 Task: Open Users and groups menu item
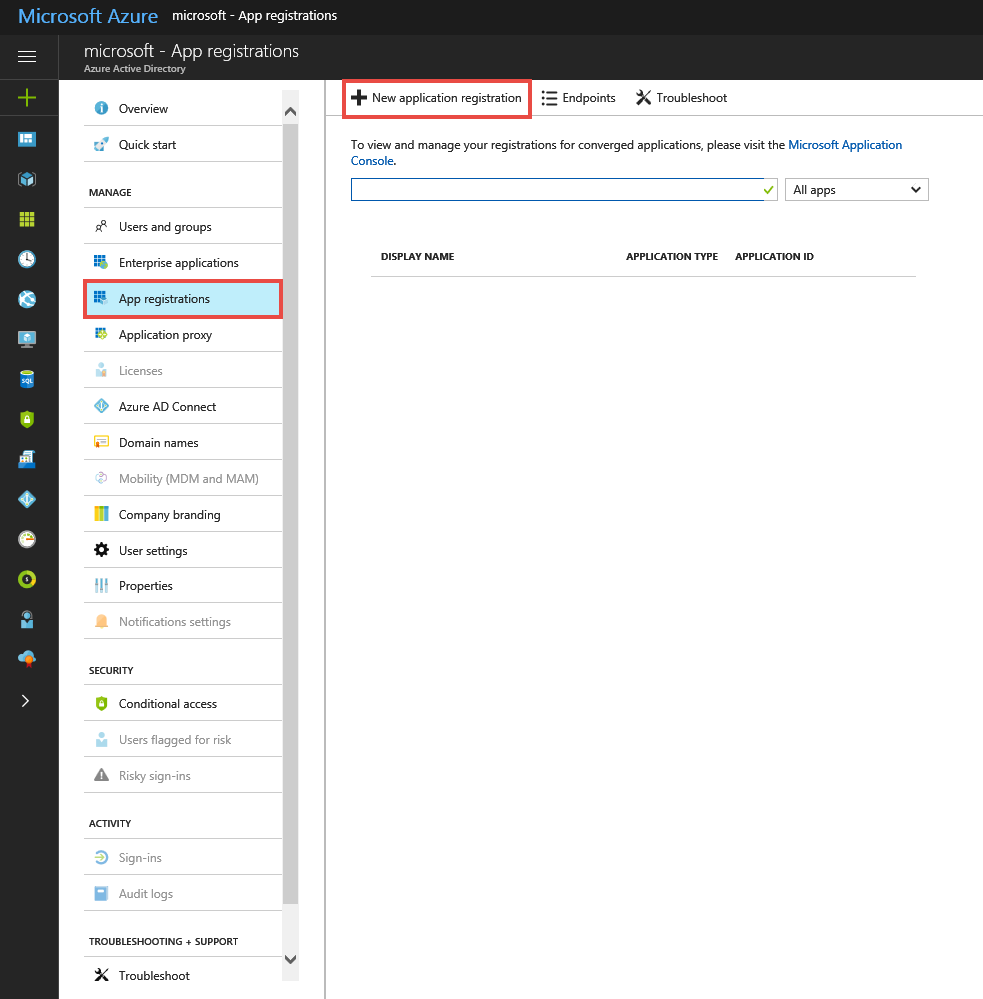165,227
